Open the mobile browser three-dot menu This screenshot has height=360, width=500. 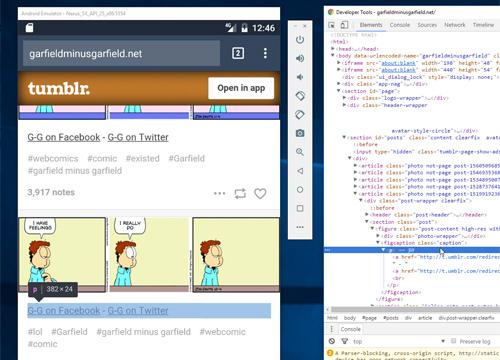tap(265, 53)
